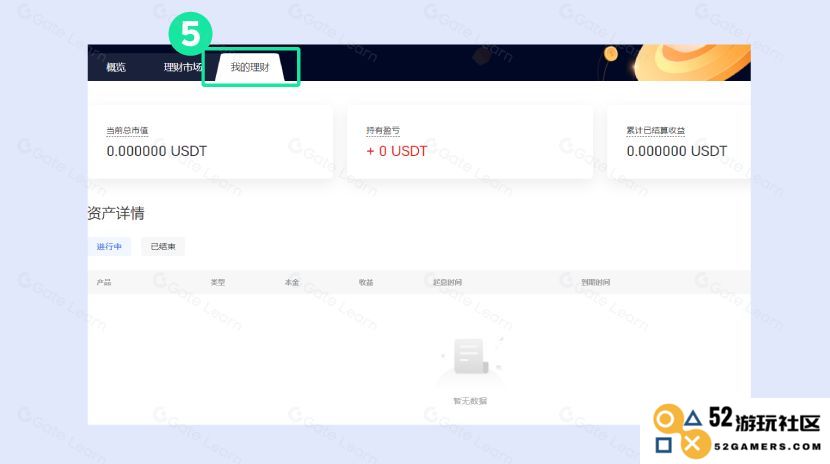Click the 本金 column header

coord(292,283)
